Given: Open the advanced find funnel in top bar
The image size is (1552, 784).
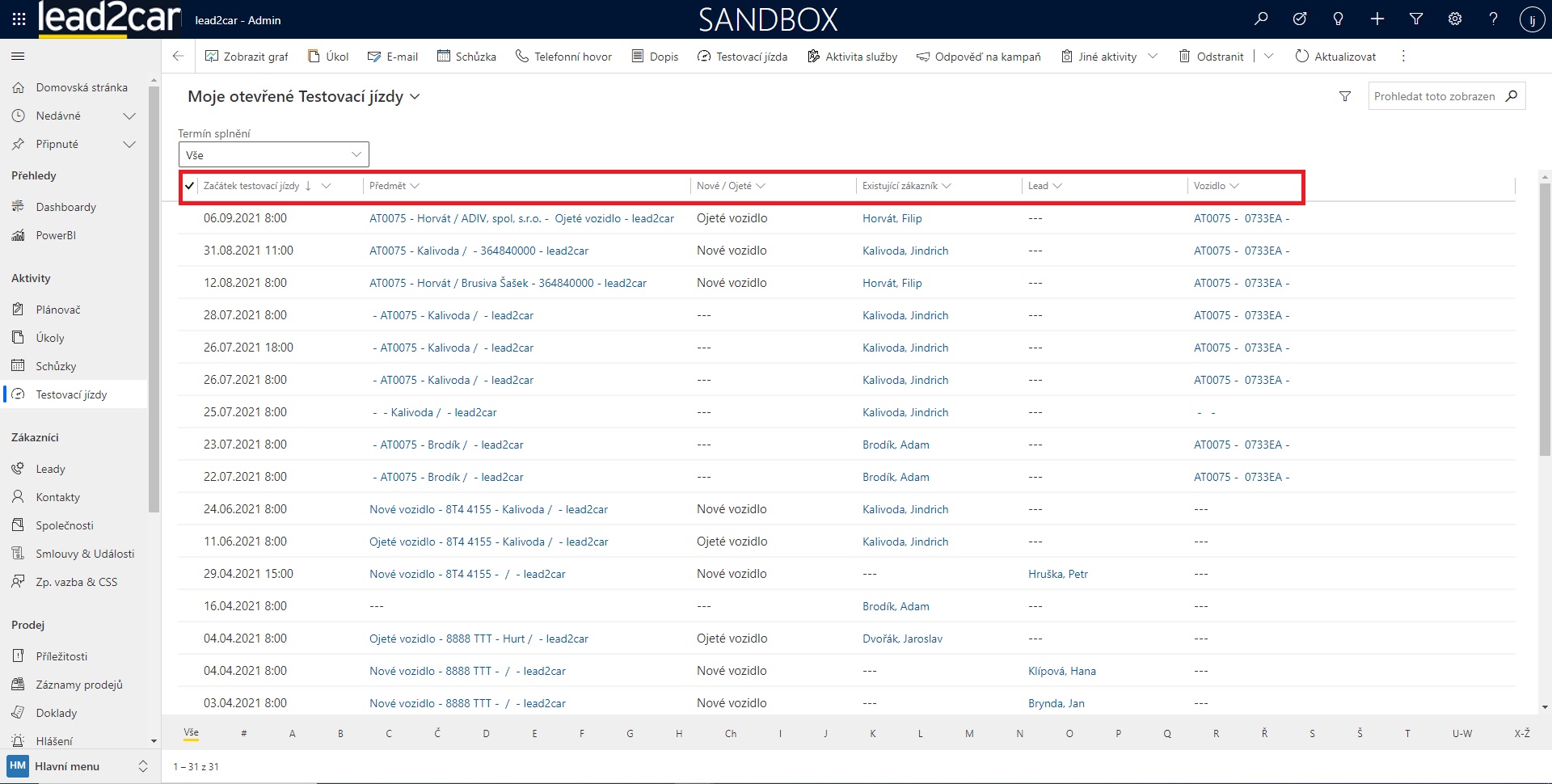Looking at the screenshot, I should click(1416, 19).
